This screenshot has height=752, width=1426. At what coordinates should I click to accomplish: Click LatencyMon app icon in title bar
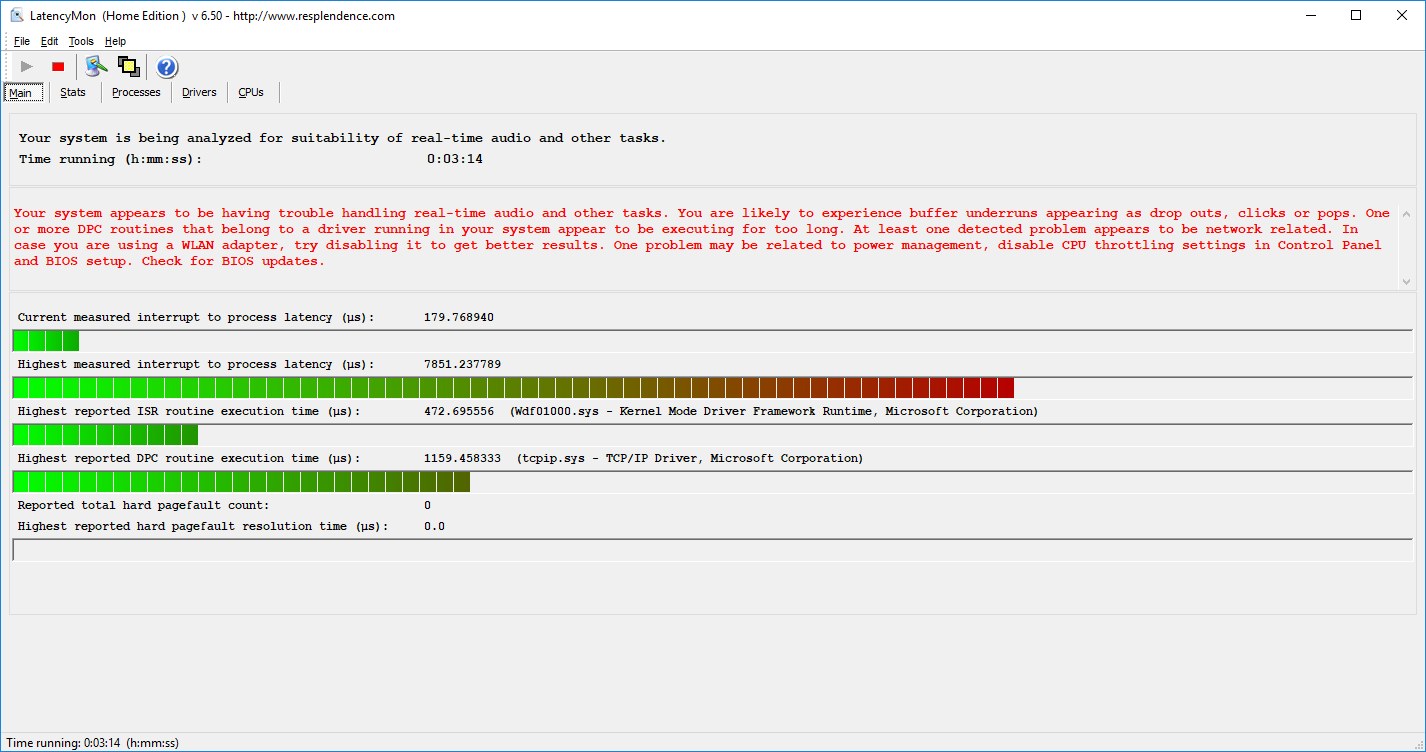coord(17,16)
